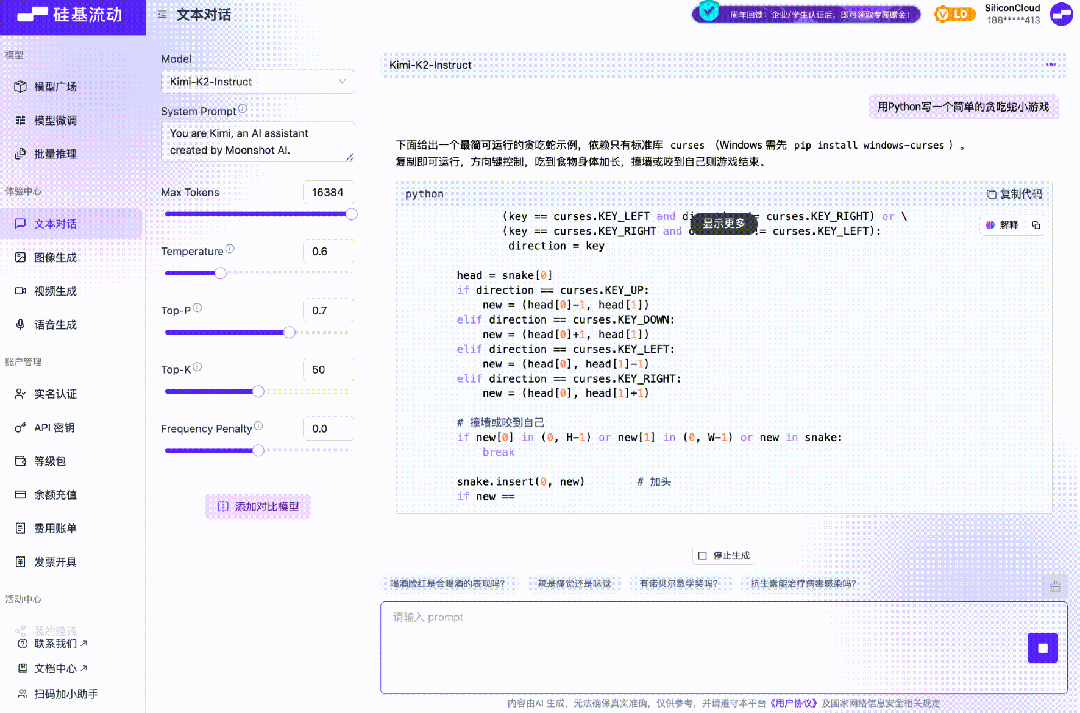1080x713 pixels.
Task: Go to 余额充值 page
Action: pos(60,494)
